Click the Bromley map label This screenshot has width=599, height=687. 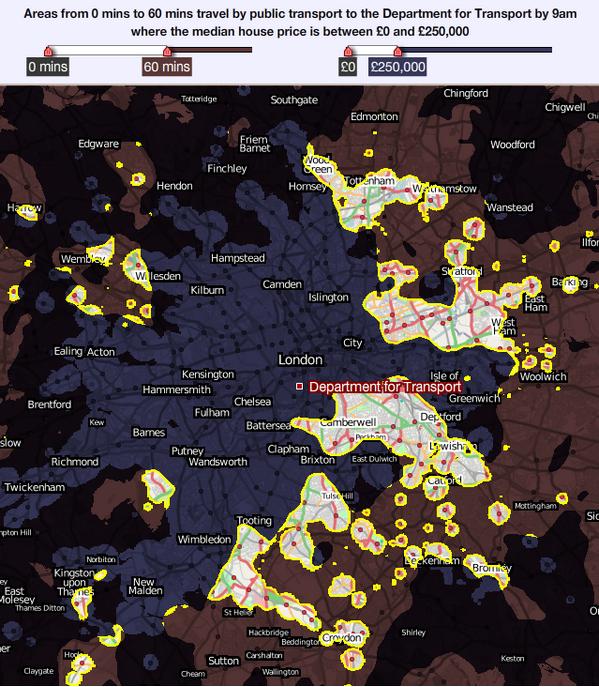pos(492,568)
